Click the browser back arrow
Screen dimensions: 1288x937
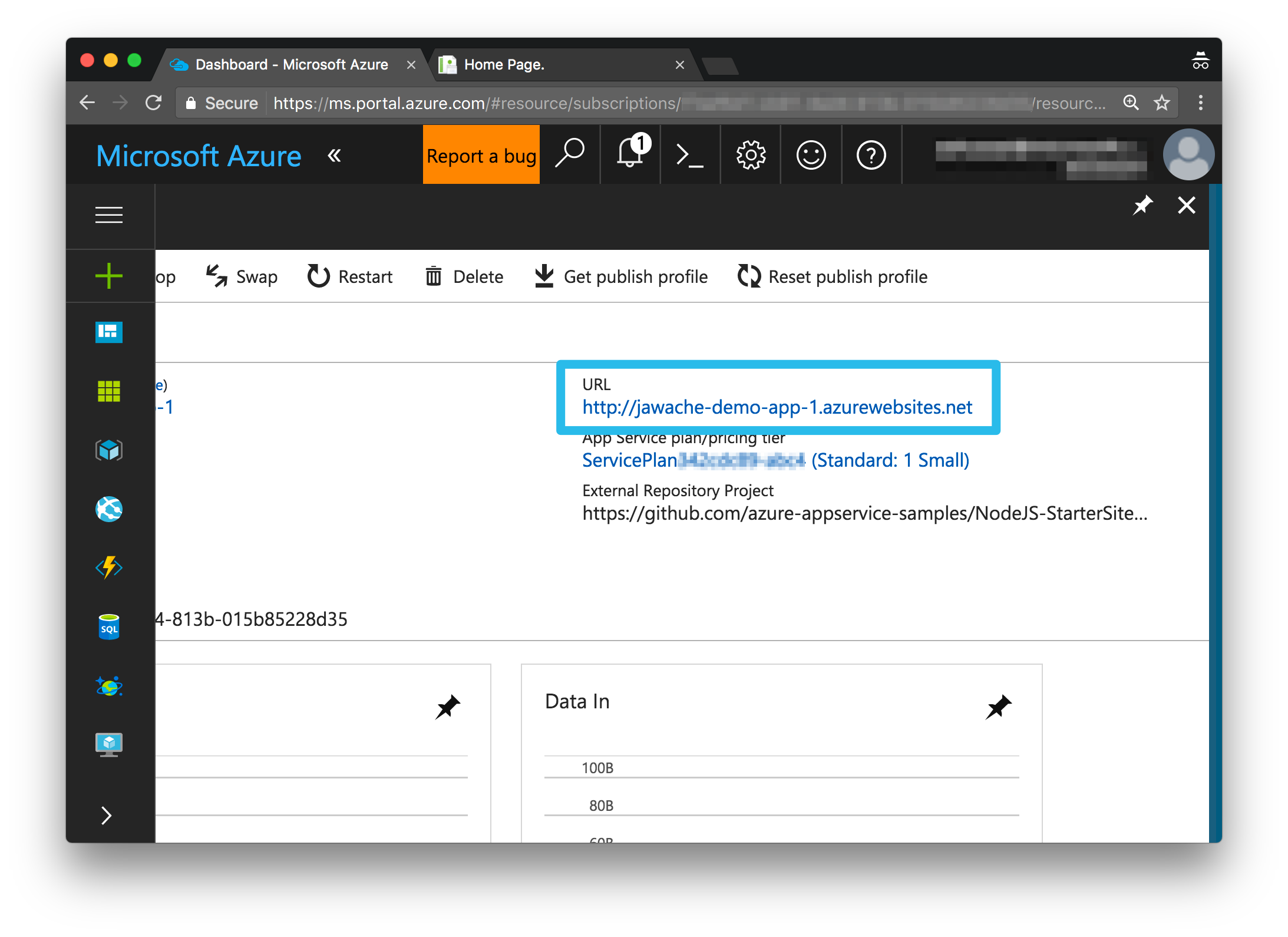pyautogui.click(x=88, y=103)
